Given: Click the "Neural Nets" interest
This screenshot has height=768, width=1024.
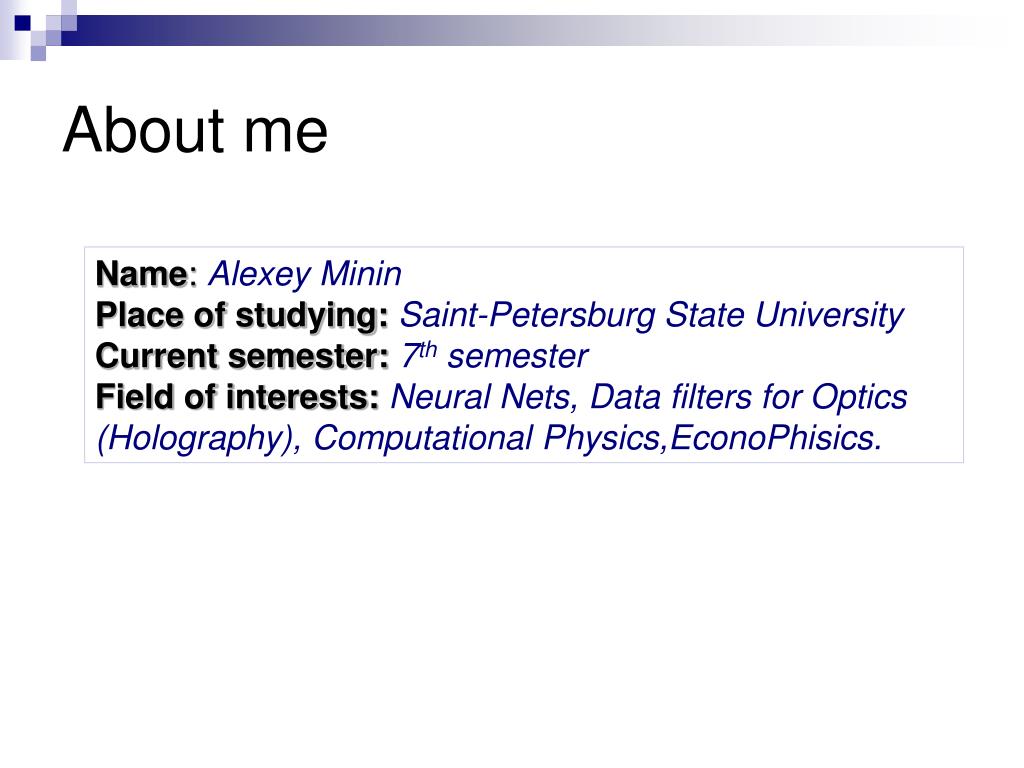Looking at the screenshot, I should [480, 397].
